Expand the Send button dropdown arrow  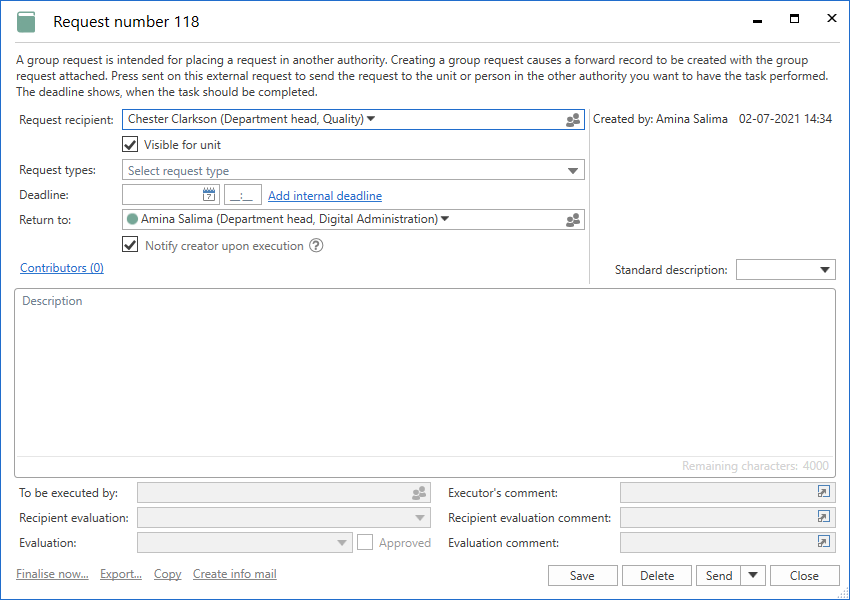753,575
